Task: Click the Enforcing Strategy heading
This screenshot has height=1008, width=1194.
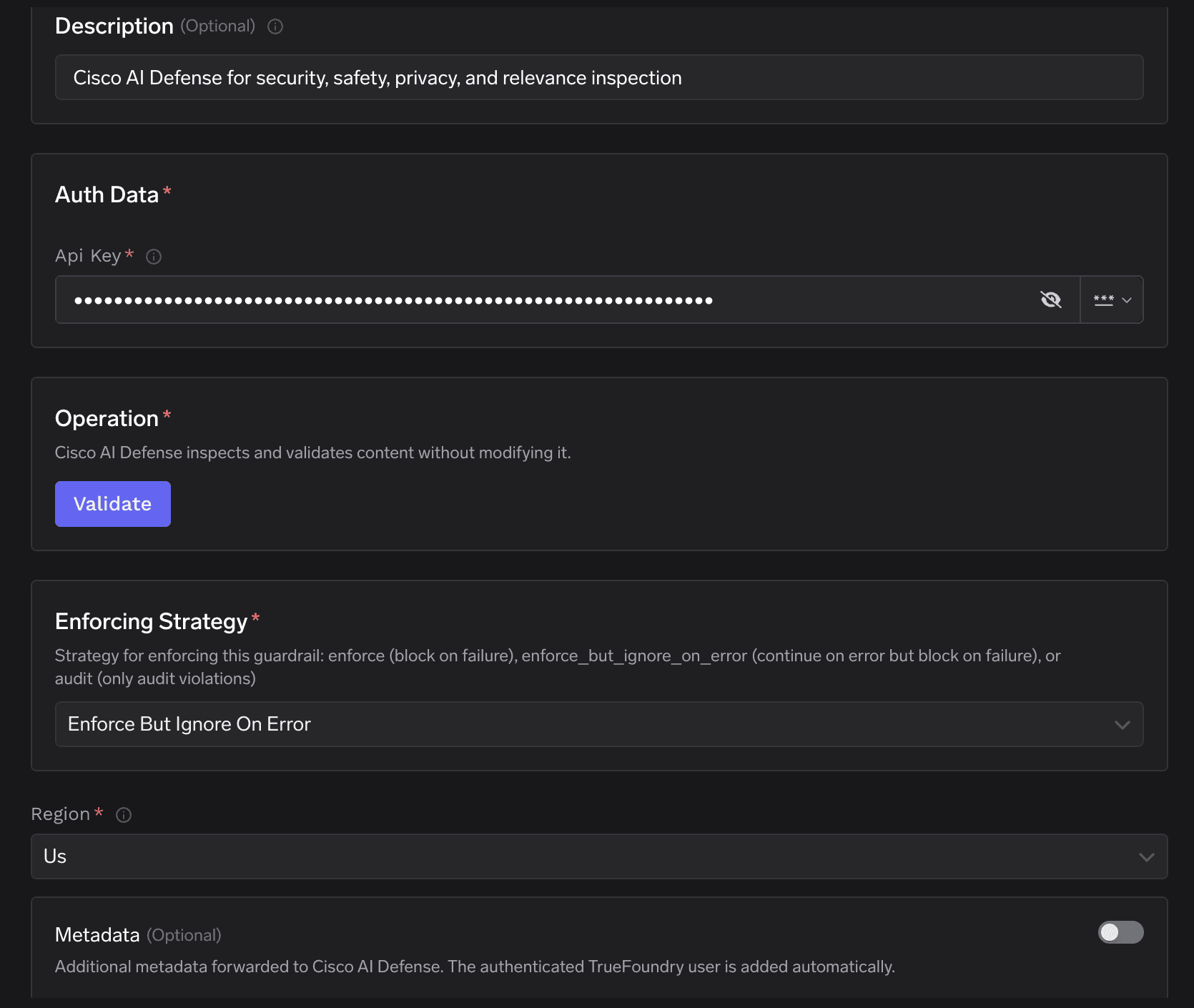Action: click(x=151, y=621)
